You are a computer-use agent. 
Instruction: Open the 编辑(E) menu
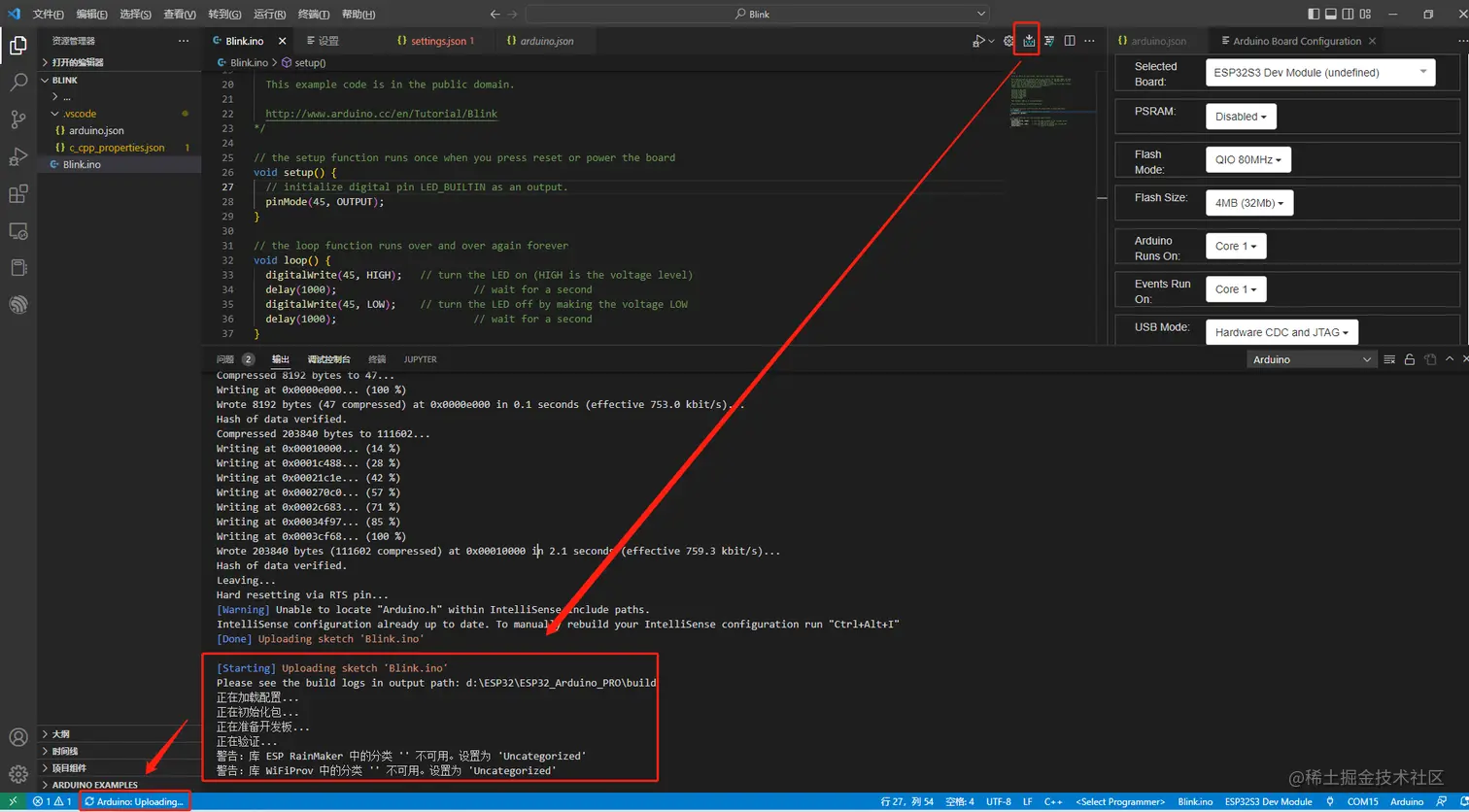(92, 15)
